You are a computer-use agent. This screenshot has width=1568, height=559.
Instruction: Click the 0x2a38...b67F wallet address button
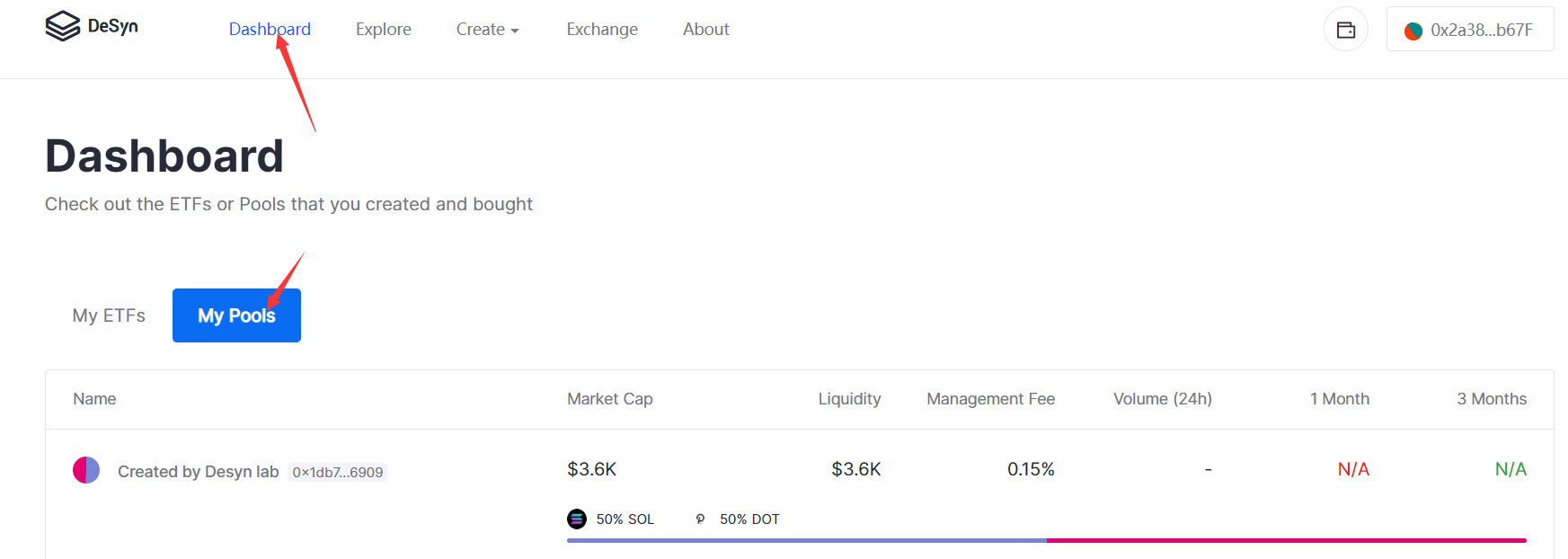(x=1470, y=30)
